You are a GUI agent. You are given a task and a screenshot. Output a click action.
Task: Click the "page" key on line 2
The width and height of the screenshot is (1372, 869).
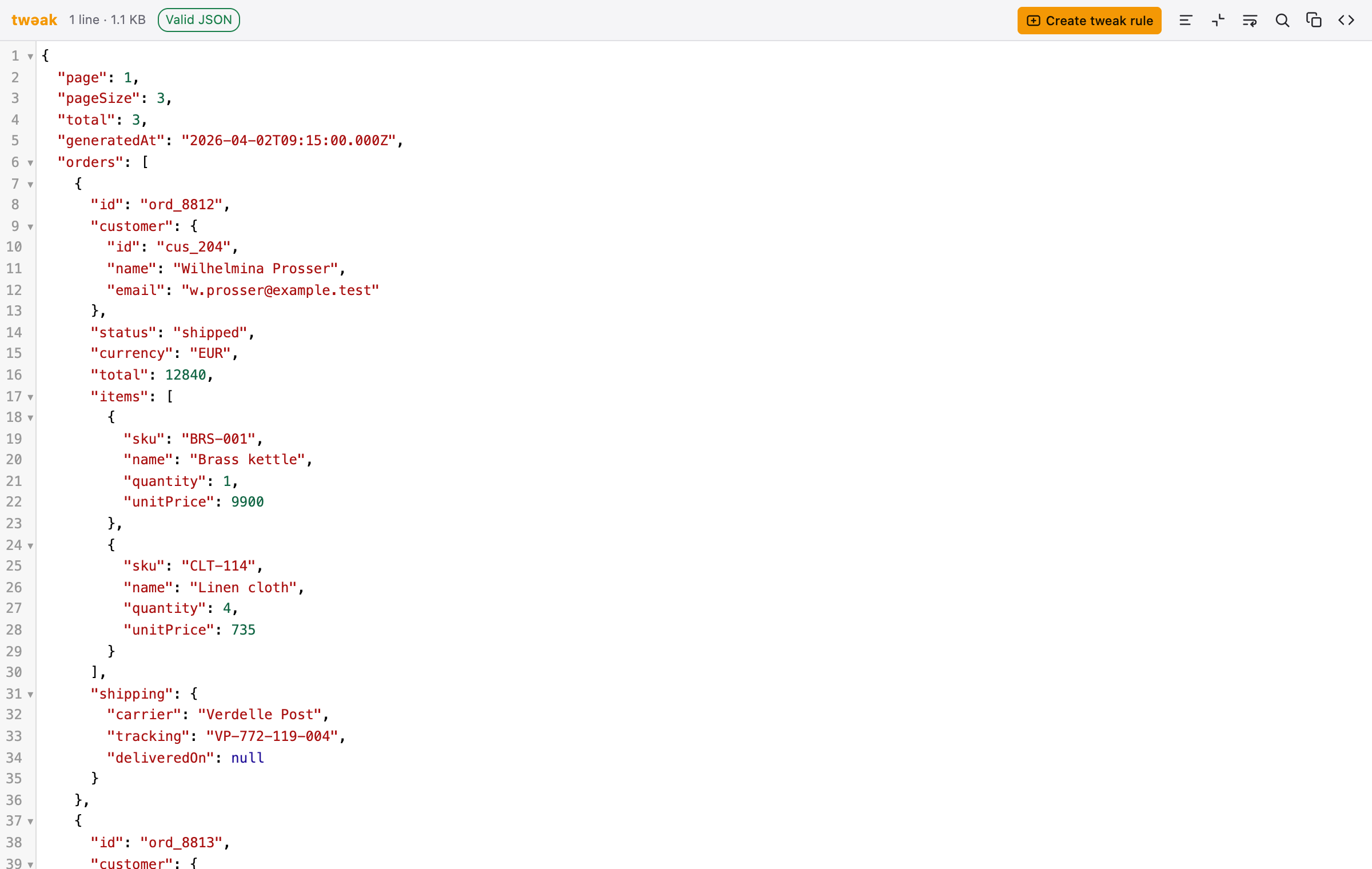pyautogui.click(x=82, y=78)
